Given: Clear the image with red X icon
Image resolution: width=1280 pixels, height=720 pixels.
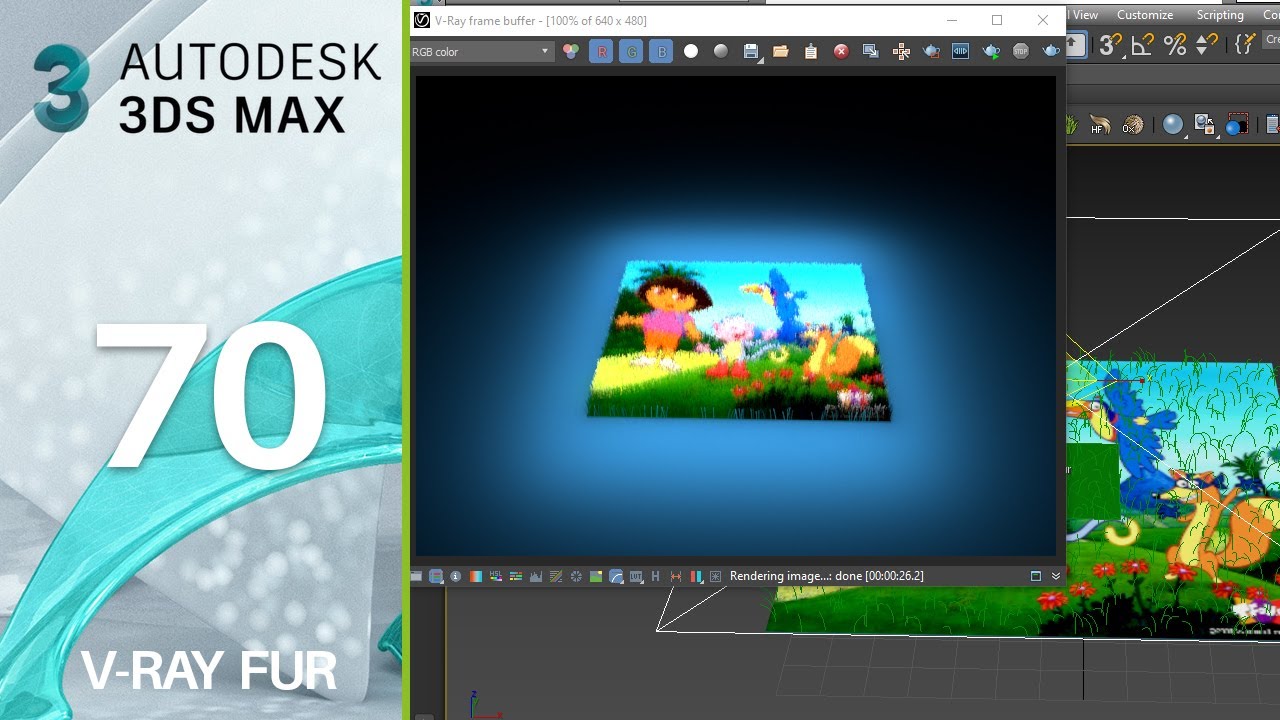Looking at the screenshot, I should (x=841, y=51).
